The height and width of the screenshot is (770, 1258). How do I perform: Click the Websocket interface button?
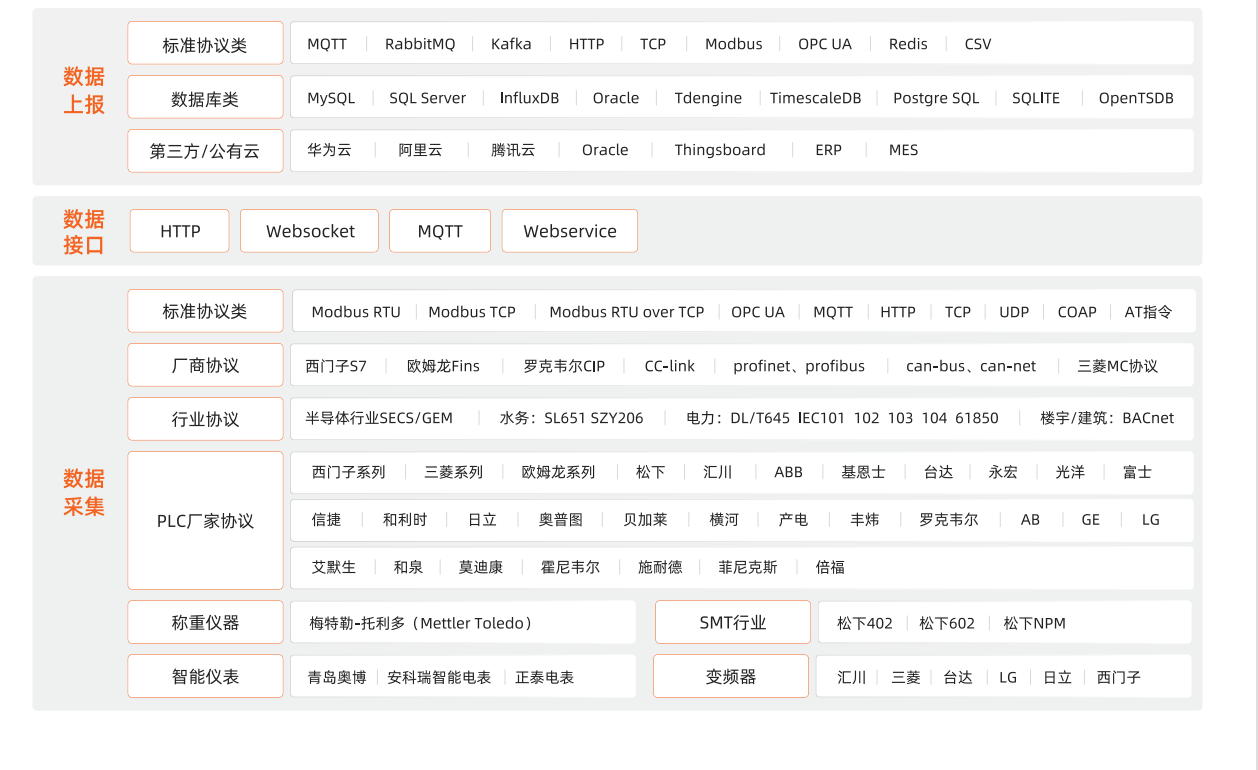click(310, 231)
